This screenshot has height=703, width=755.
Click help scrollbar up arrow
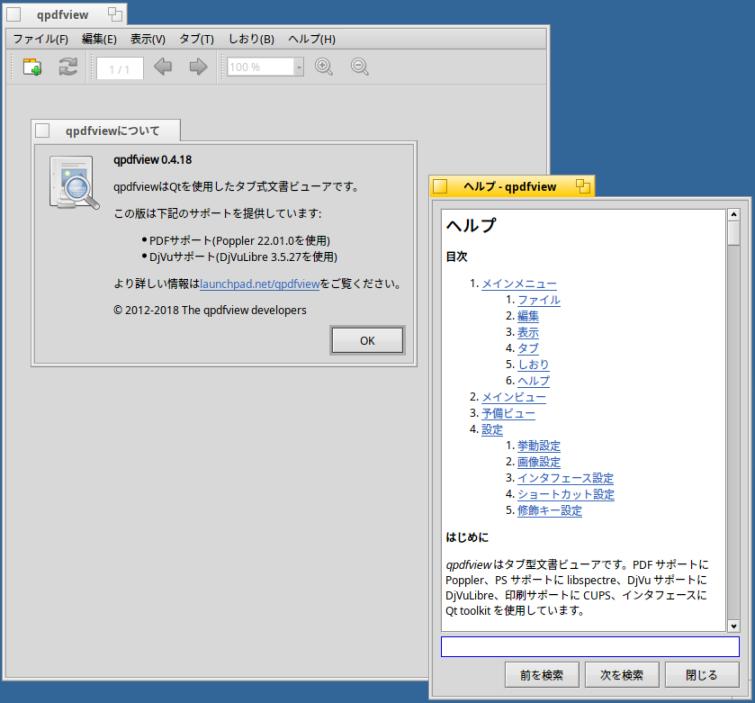pos(733,214)
